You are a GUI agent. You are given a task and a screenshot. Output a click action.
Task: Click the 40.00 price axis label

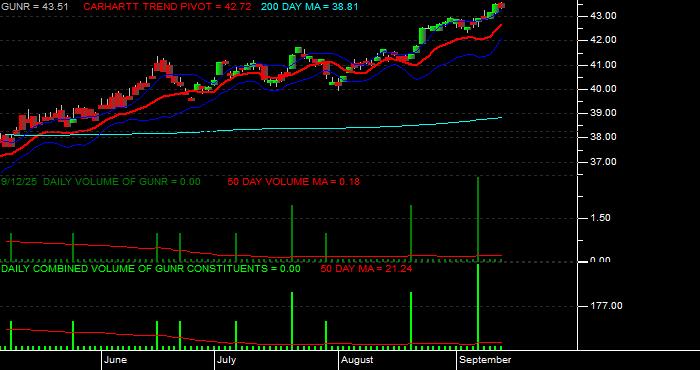click(604, 89)
